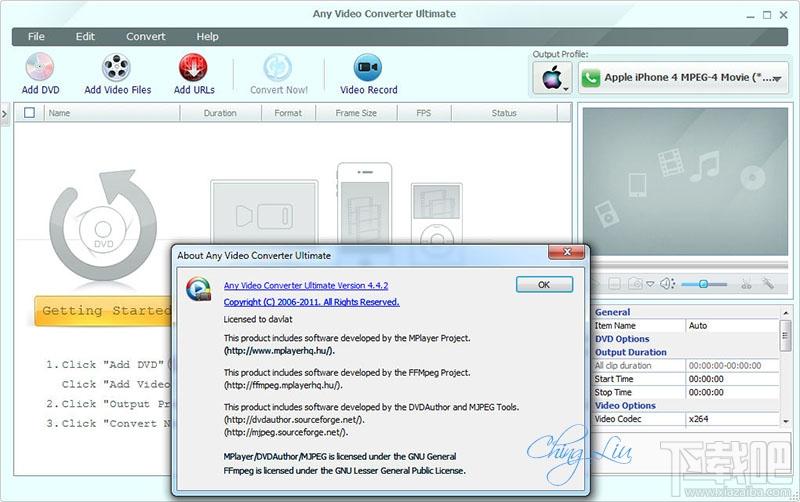Click the All clip duration value 00:00:00-00:00:00
The width and height of the screenshot is (800, 502).
coord(732,366)
